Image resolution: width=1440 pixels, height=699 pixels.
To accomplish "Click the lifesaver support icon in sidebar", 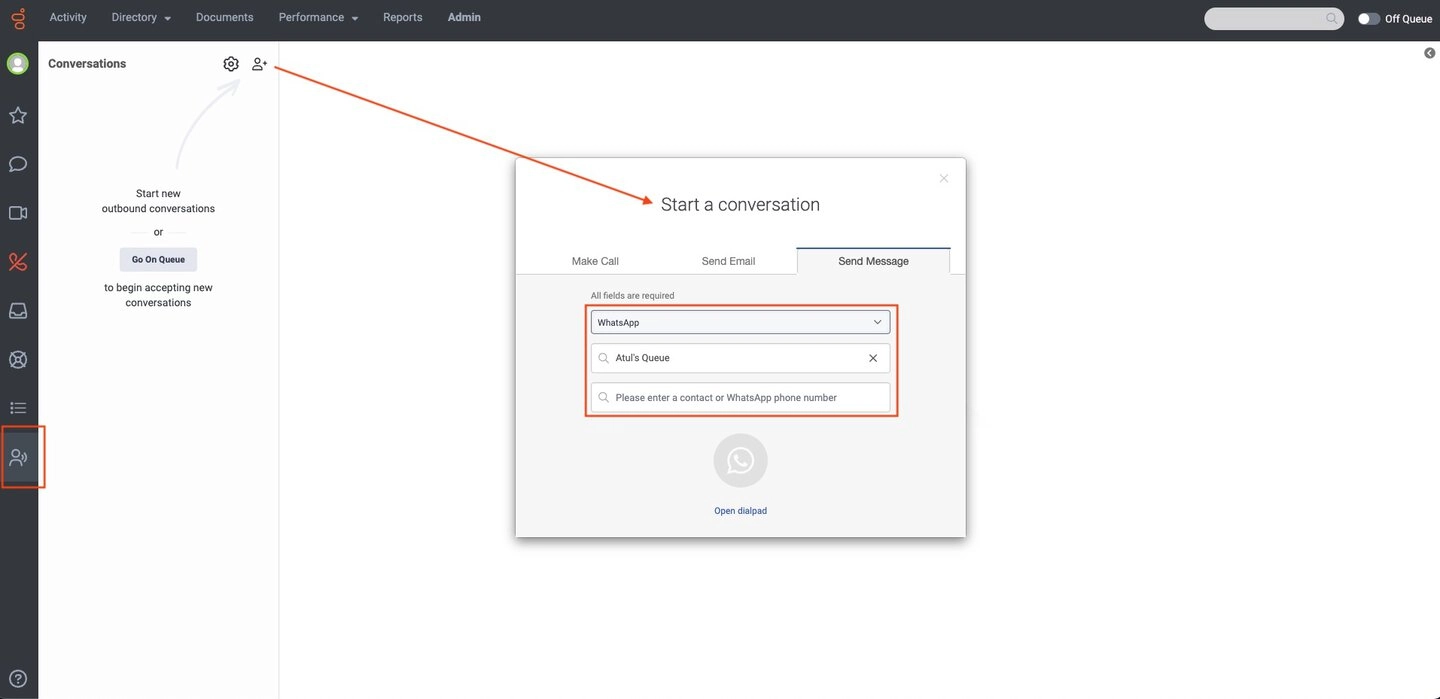I will [x=18, y=360].
